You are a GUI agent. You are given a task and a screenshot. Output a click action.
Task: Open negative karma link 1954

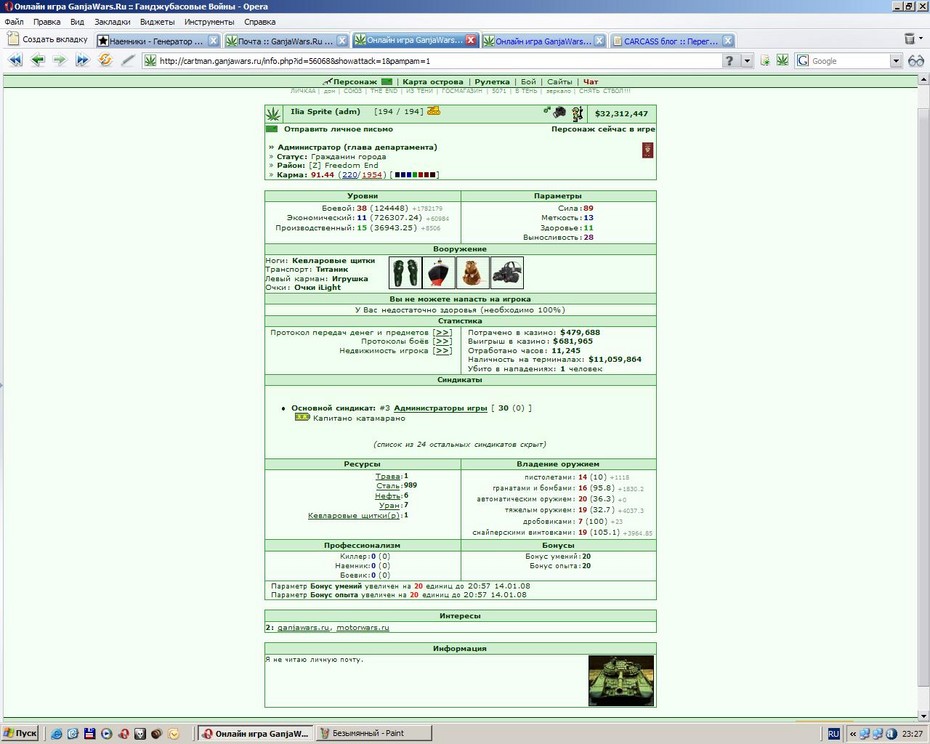372,175
